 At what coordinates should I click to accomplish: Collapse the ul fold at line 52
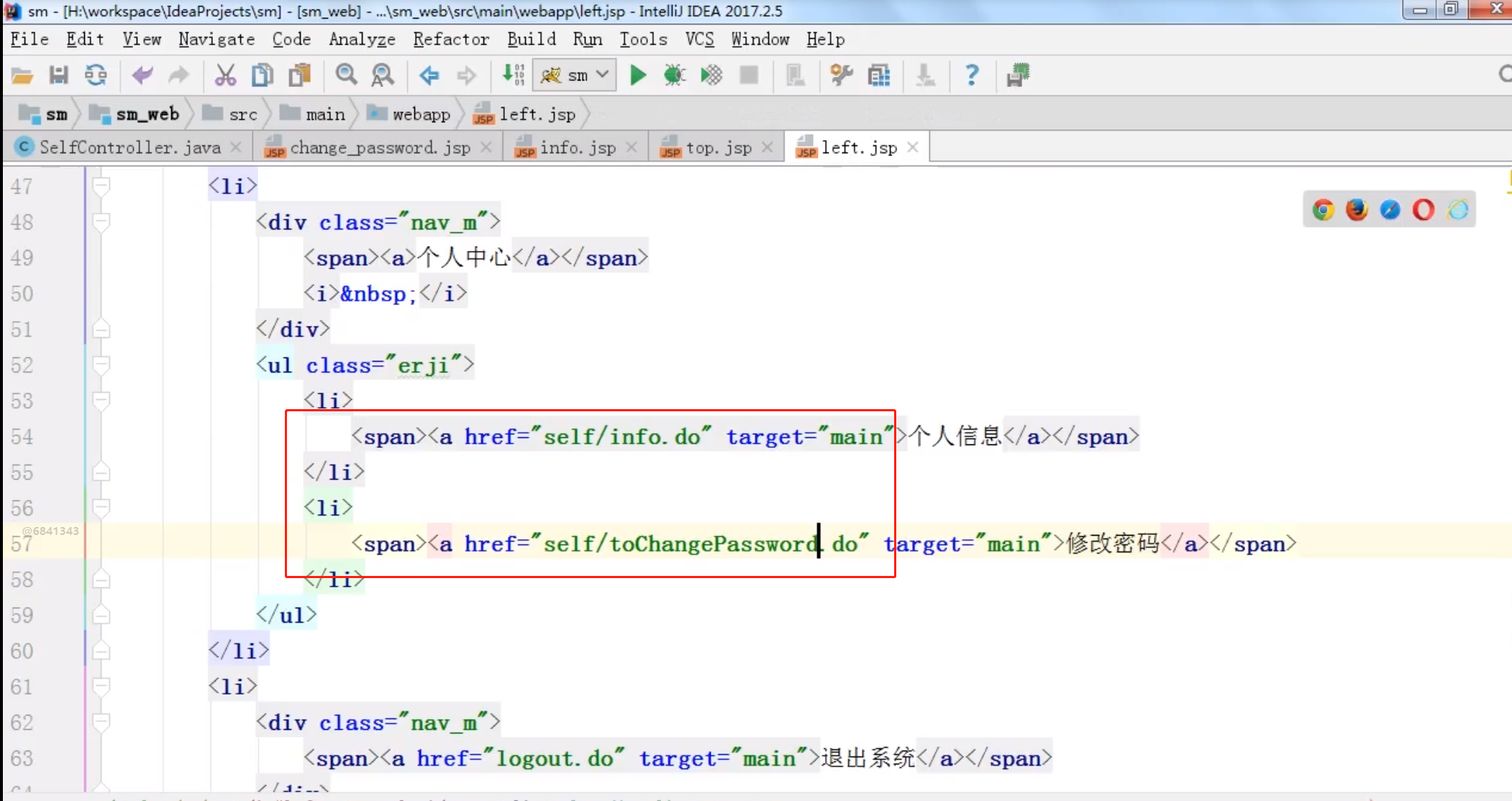[101, 365]
